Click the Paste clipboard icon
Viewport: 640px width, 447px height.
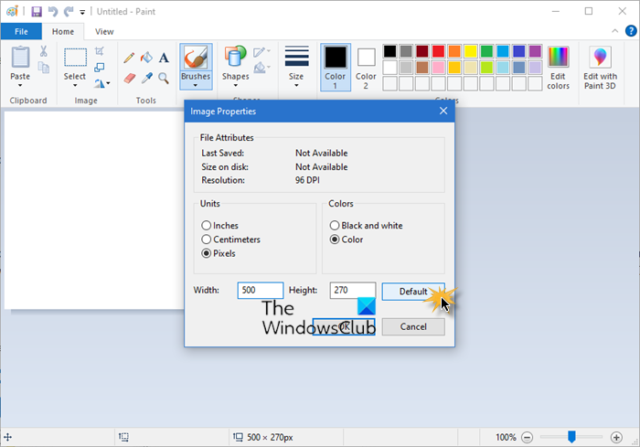20,57
